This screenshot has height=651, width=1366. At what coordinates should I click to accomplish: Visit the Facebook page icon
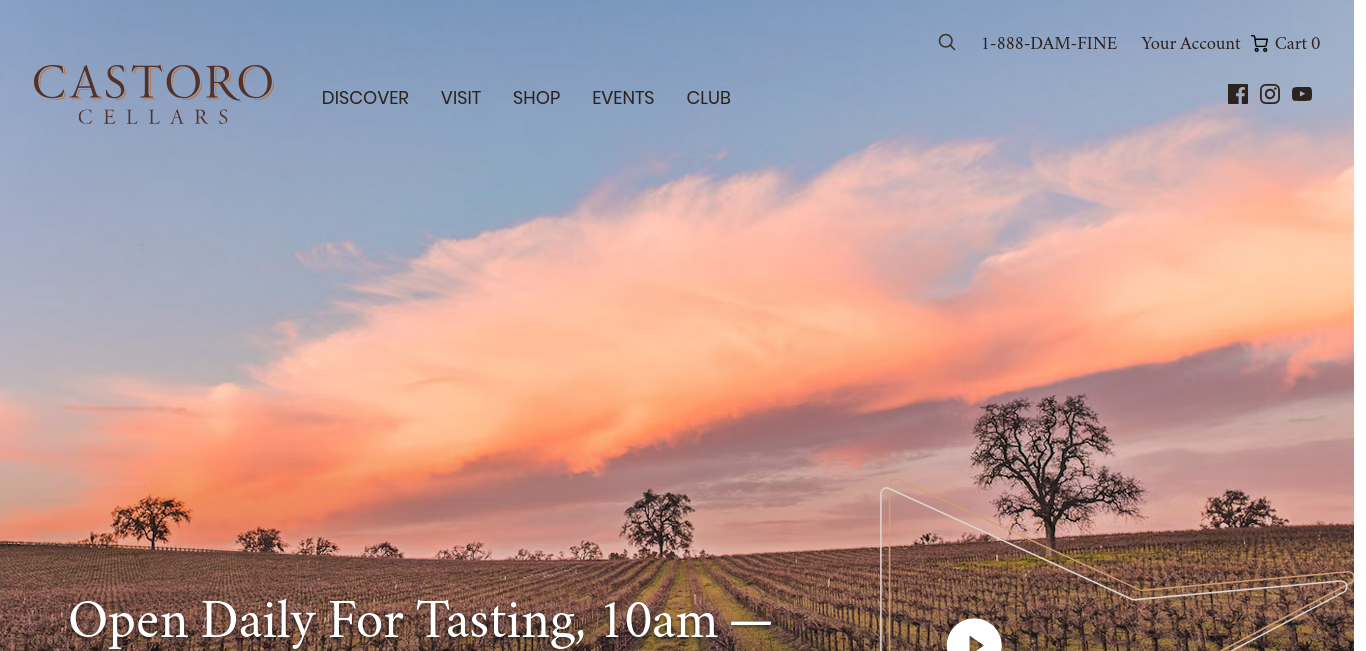click(x=1238, y=94)
